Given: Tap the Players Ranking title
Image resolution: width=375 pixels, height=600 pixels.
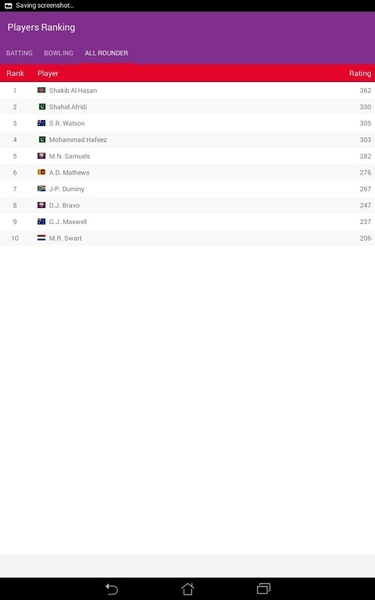Looking at the screenshot, I should point(41,28).
